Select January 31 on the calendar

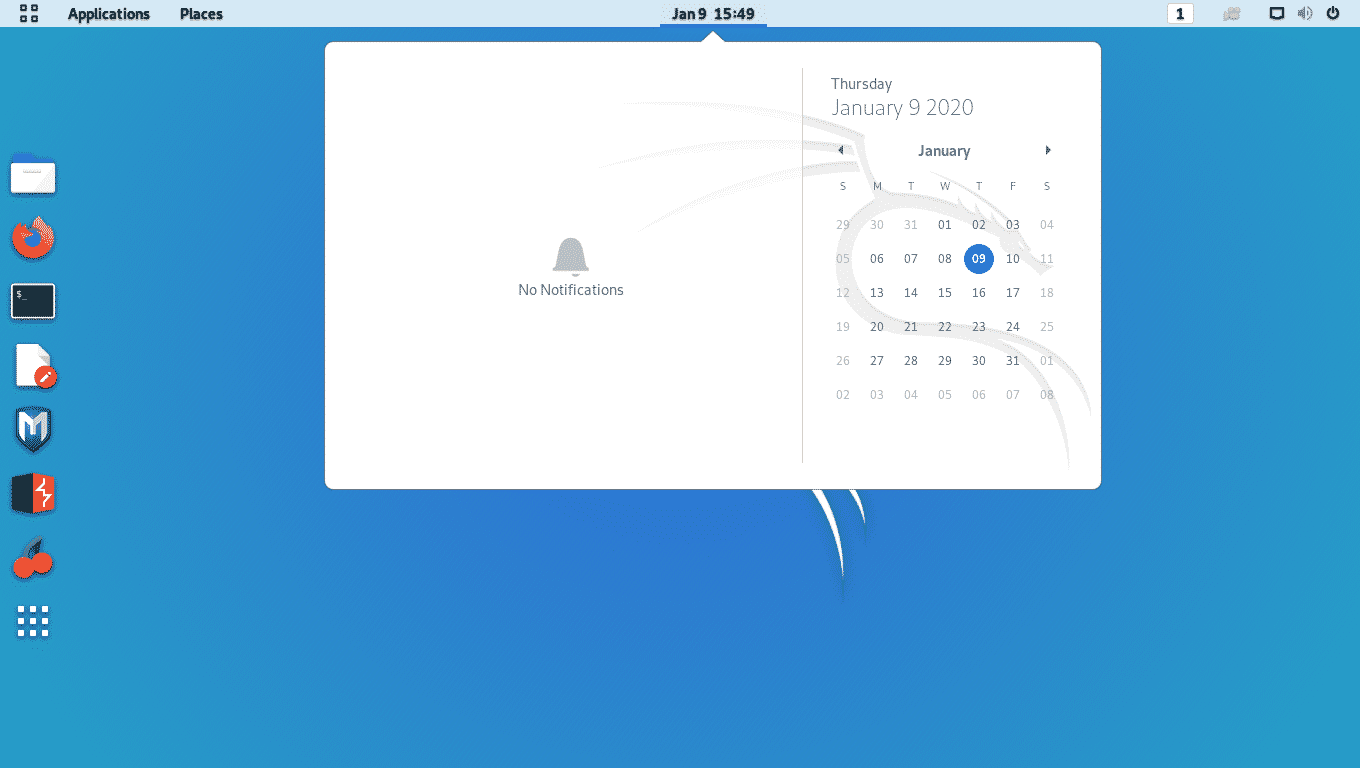(x=1012, y=360)
